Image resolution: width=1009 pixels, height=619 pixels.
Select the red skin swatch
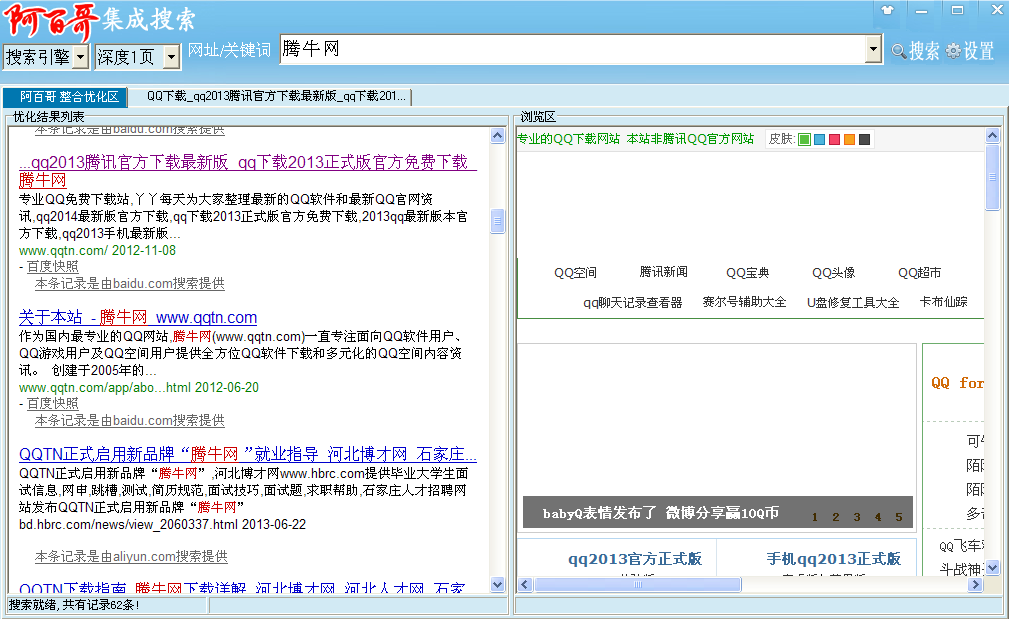pos(835,140)
